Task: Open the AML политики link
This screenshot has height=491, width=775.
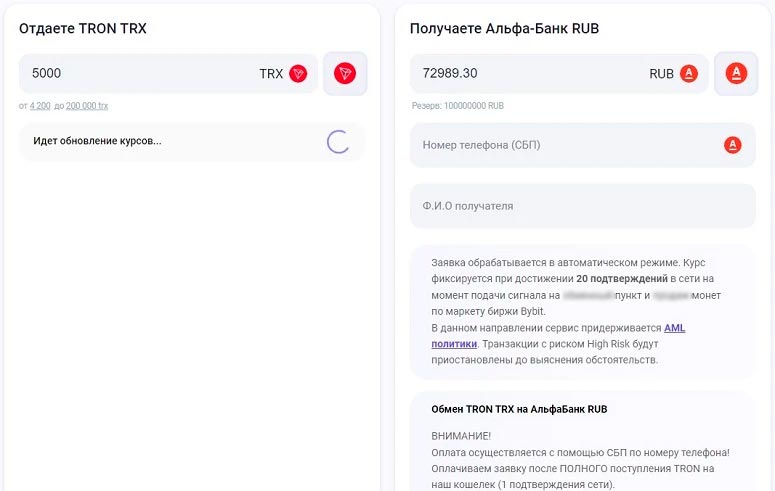Action: tap(674, 328)
